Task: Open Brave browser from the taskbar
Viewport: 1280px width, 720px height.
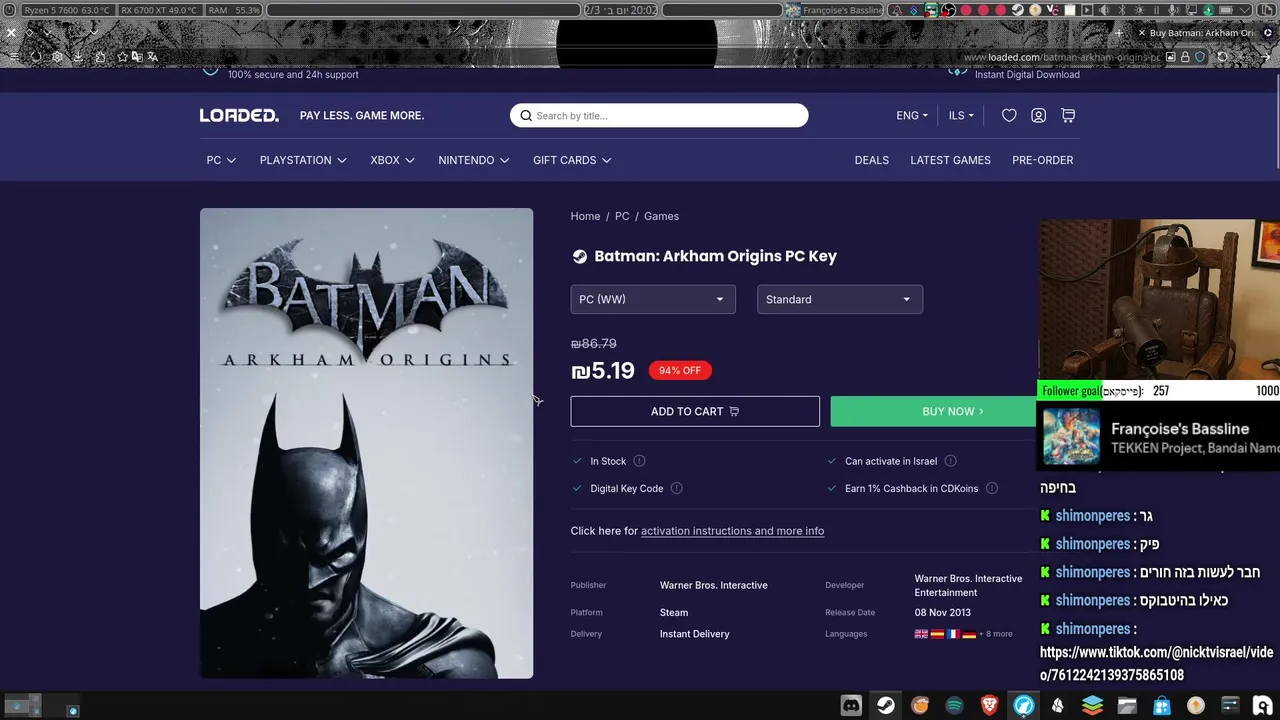Action: [x=989, y=705]
